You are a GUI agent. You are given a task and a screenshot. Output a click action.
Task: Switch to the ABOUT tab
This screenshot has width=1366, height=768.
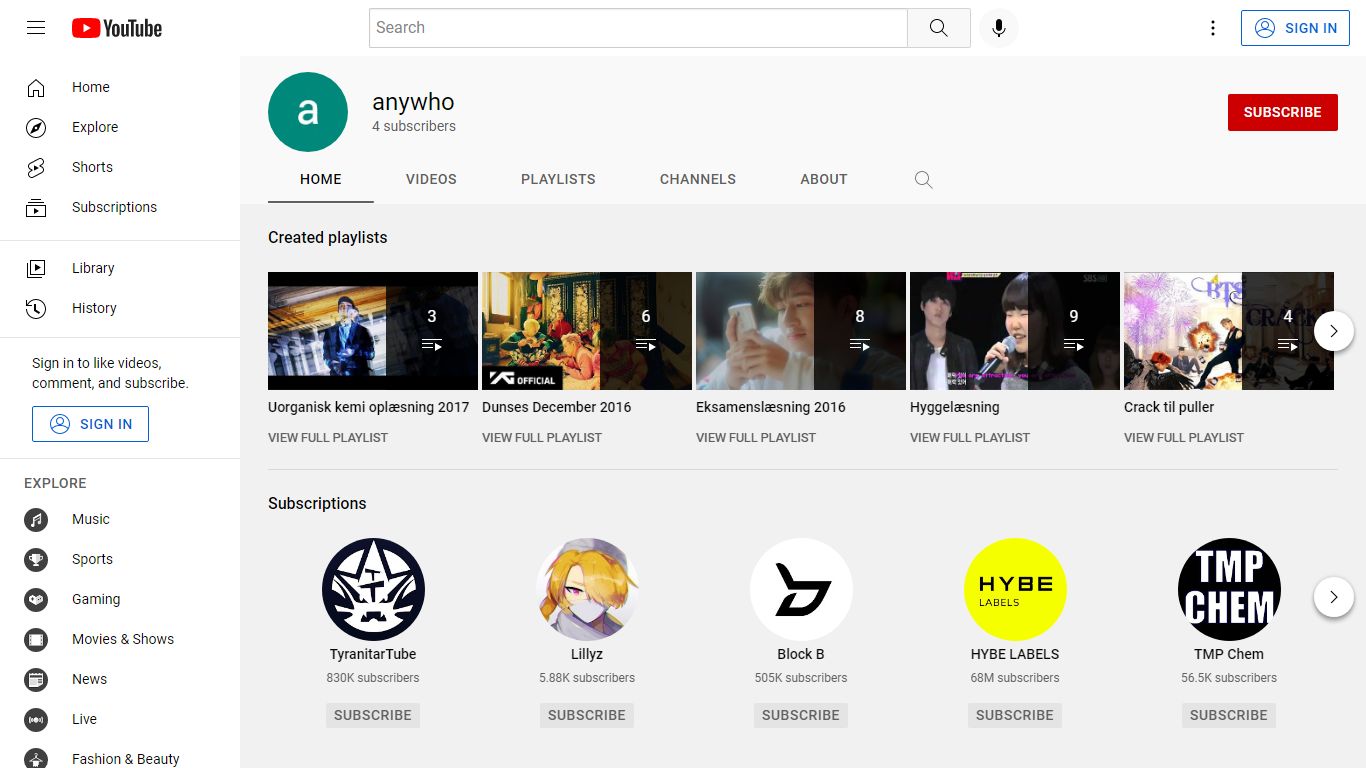(x=824, y=180)
